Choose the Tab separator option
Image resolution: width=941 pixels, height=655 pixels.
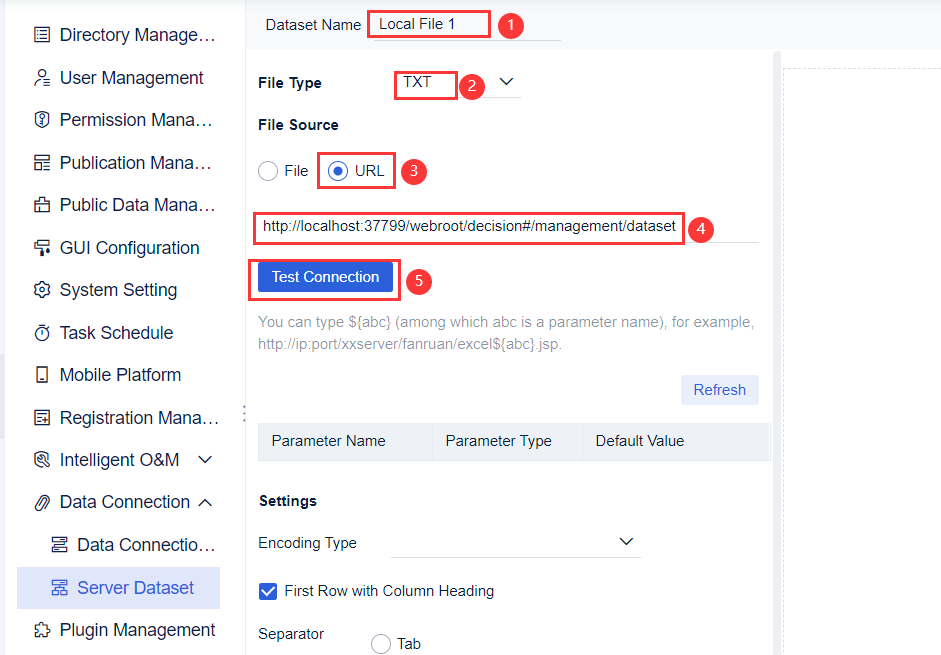[381, 644]
